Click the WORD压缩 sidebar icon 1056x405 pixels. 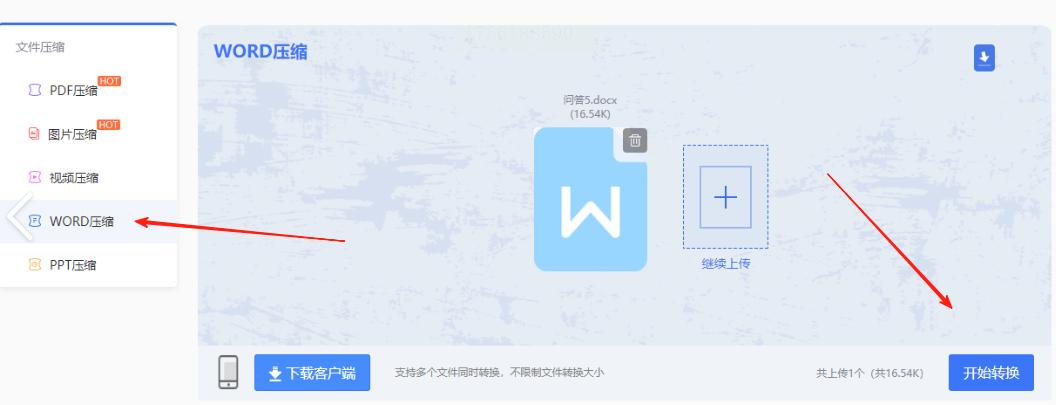coord(34,221)
